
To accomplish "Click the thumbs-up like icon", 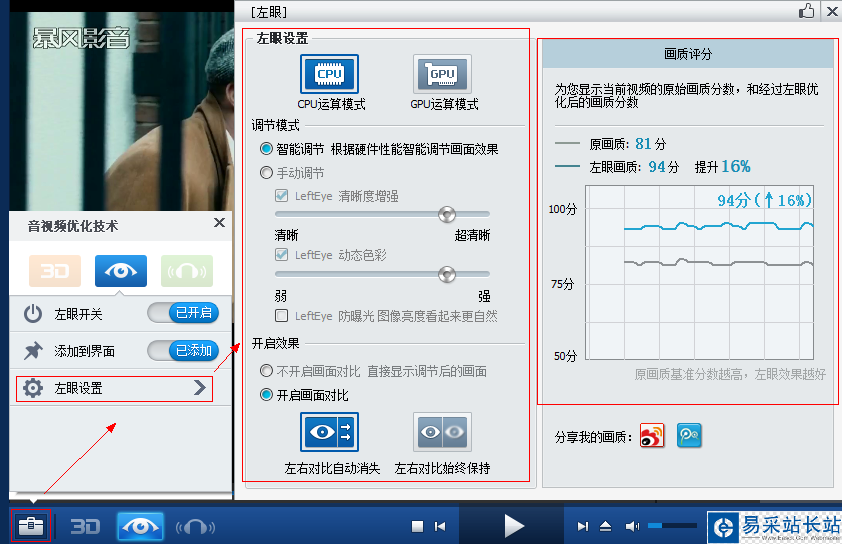I will pyautogui.click(x=806, y=11).
